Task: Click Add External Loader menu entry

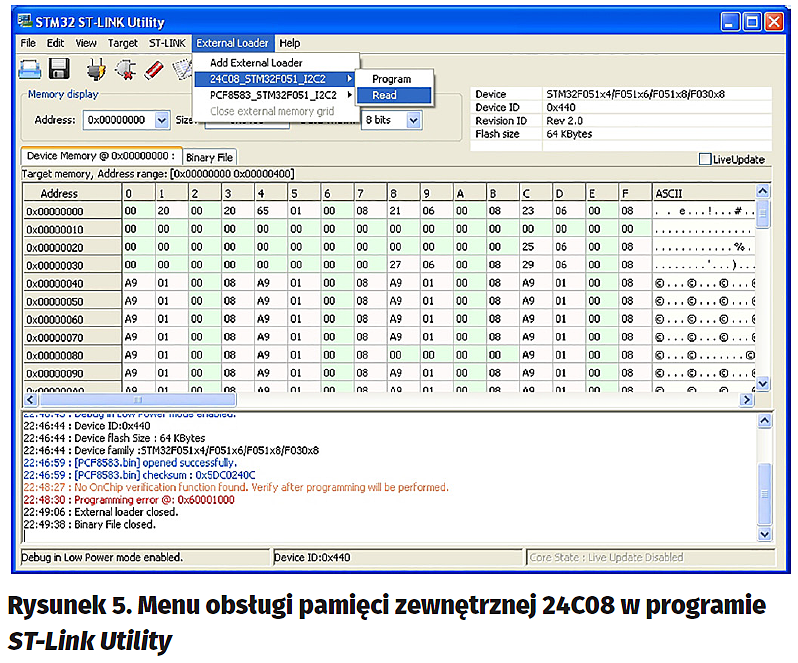Action: click(255, 62)
